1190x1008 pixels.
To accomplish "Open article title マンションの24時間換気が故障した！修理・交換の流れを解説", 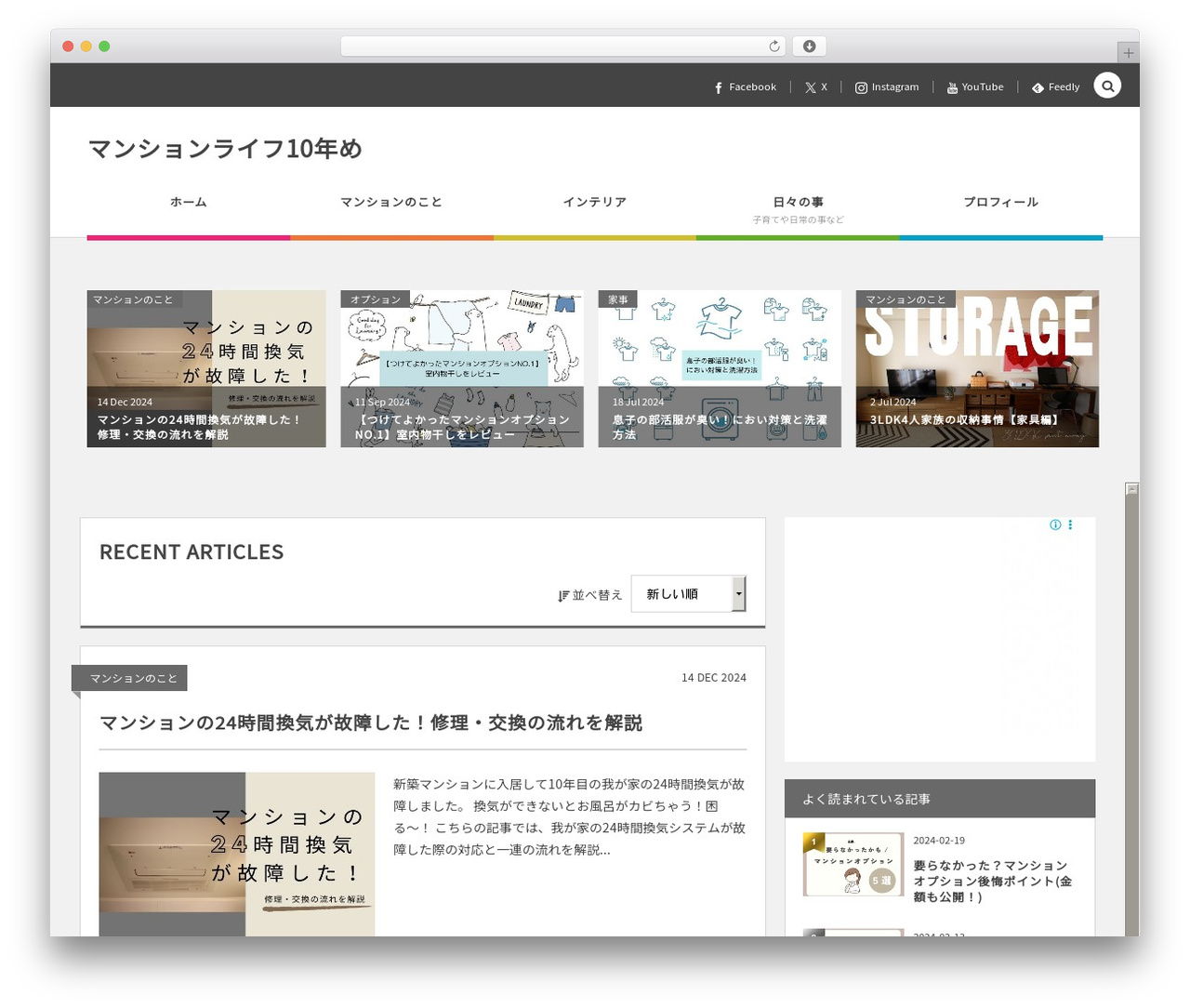I will pos(371,723).
